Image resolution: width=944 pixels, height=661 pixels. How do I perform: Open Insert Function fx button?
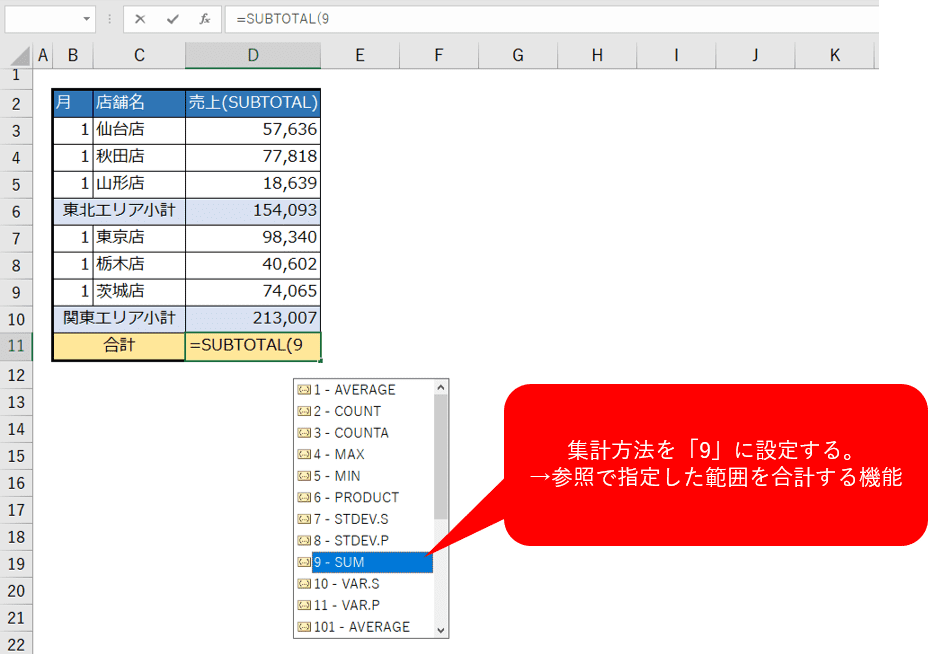click(x=205, y=19)
